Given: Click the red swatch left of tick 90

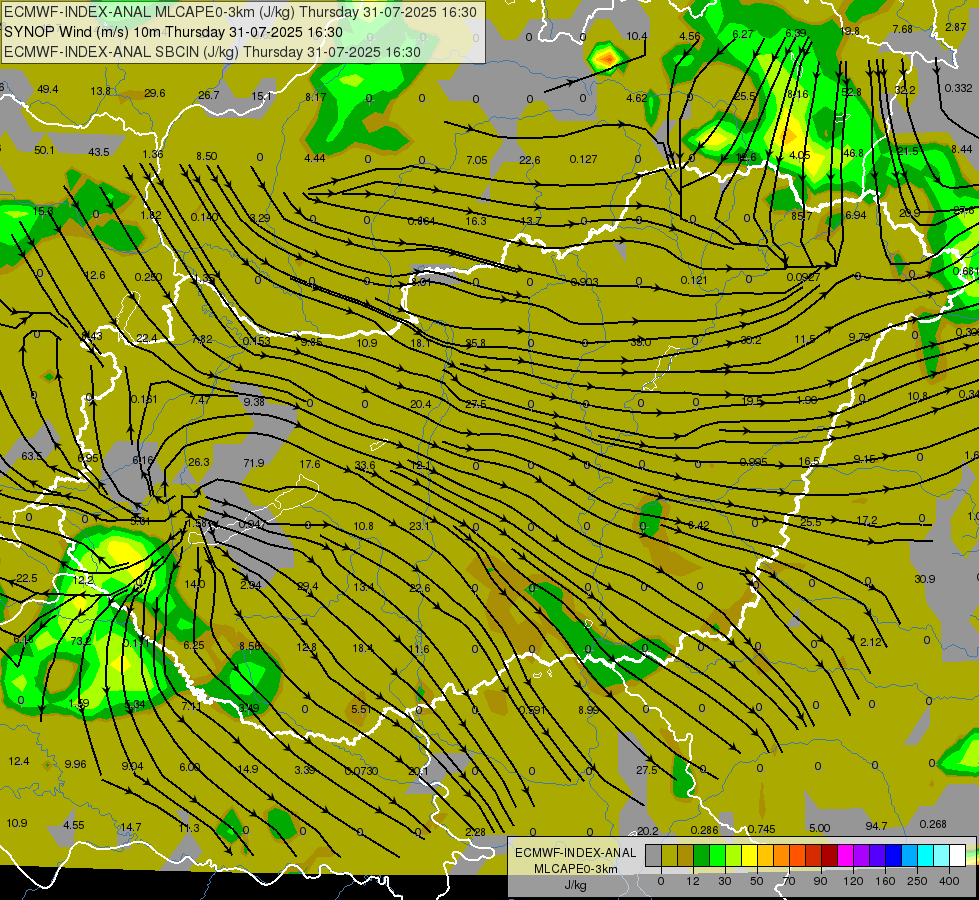Looking at the screenshot, I should pos(814,855).
